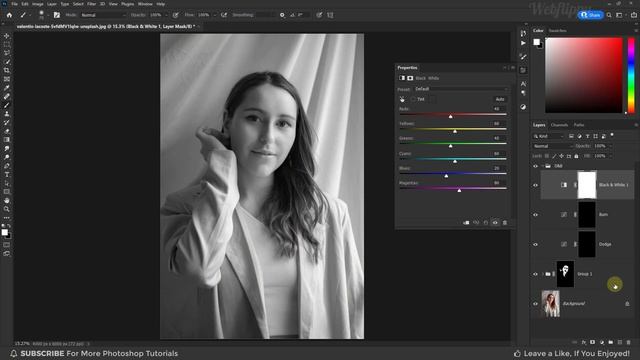Open the Preset dropdown in Properties
The width and height of the screenshot is (640, 360).
[x=461, y=89]
